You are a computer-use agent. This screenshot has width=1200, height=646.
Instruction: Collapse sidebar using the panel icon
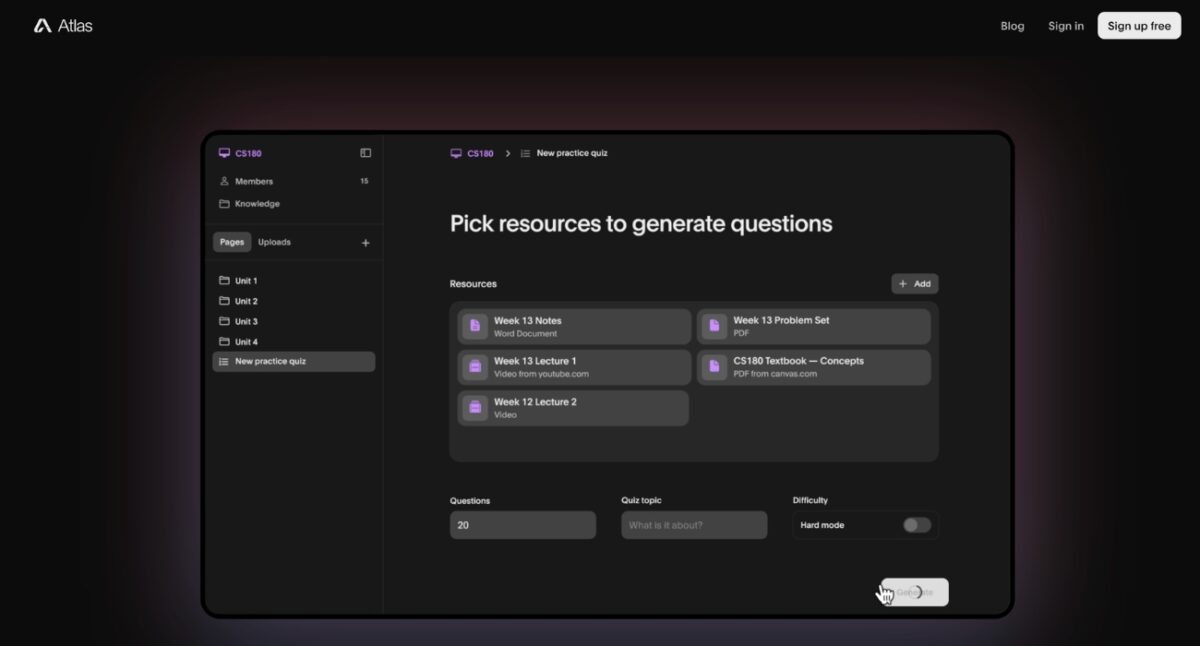pos(366,153)
